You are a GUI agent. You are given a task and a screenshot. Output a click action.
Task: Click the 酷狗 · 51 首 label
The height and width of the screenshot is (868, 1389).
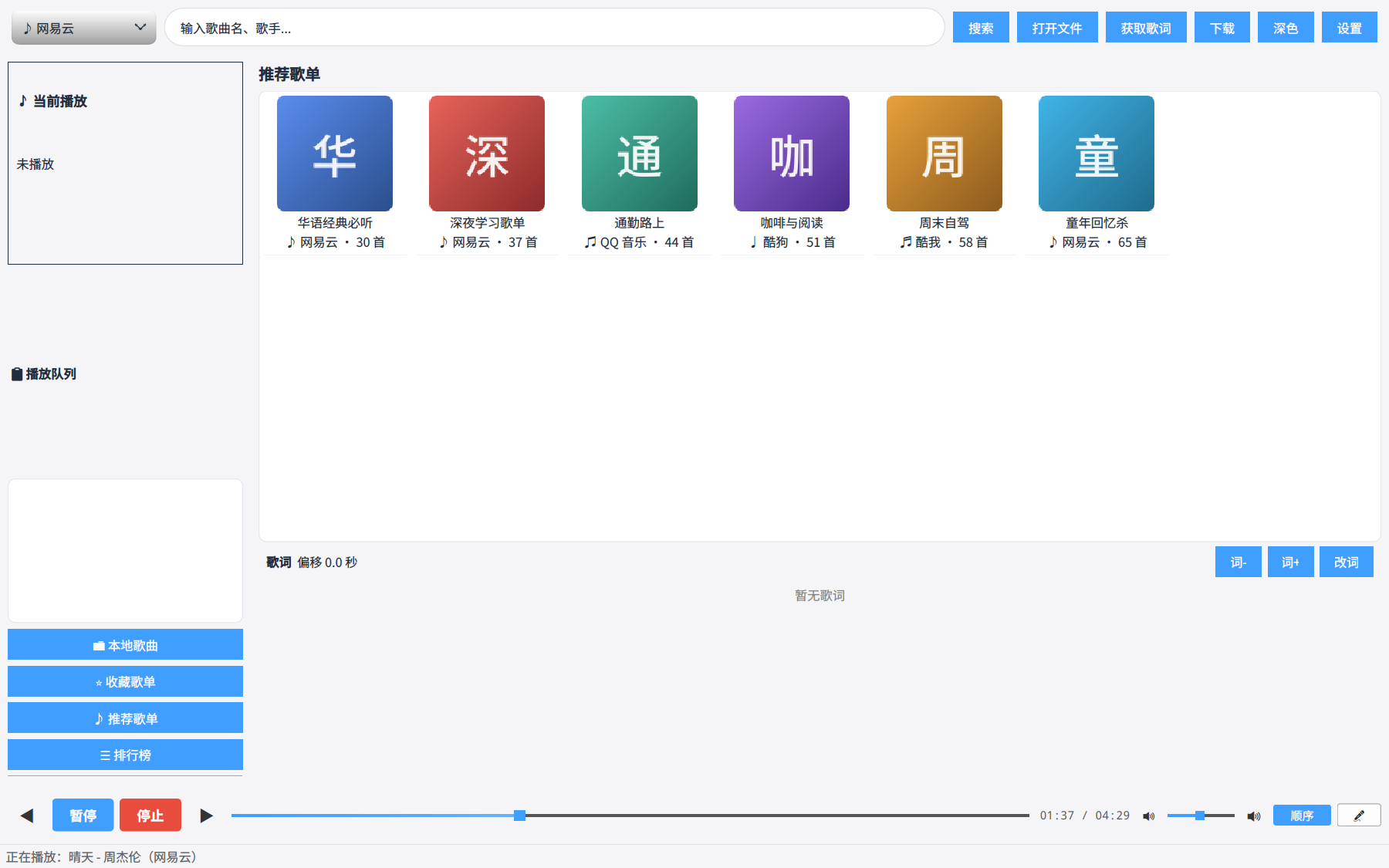[x=792, y=242]
